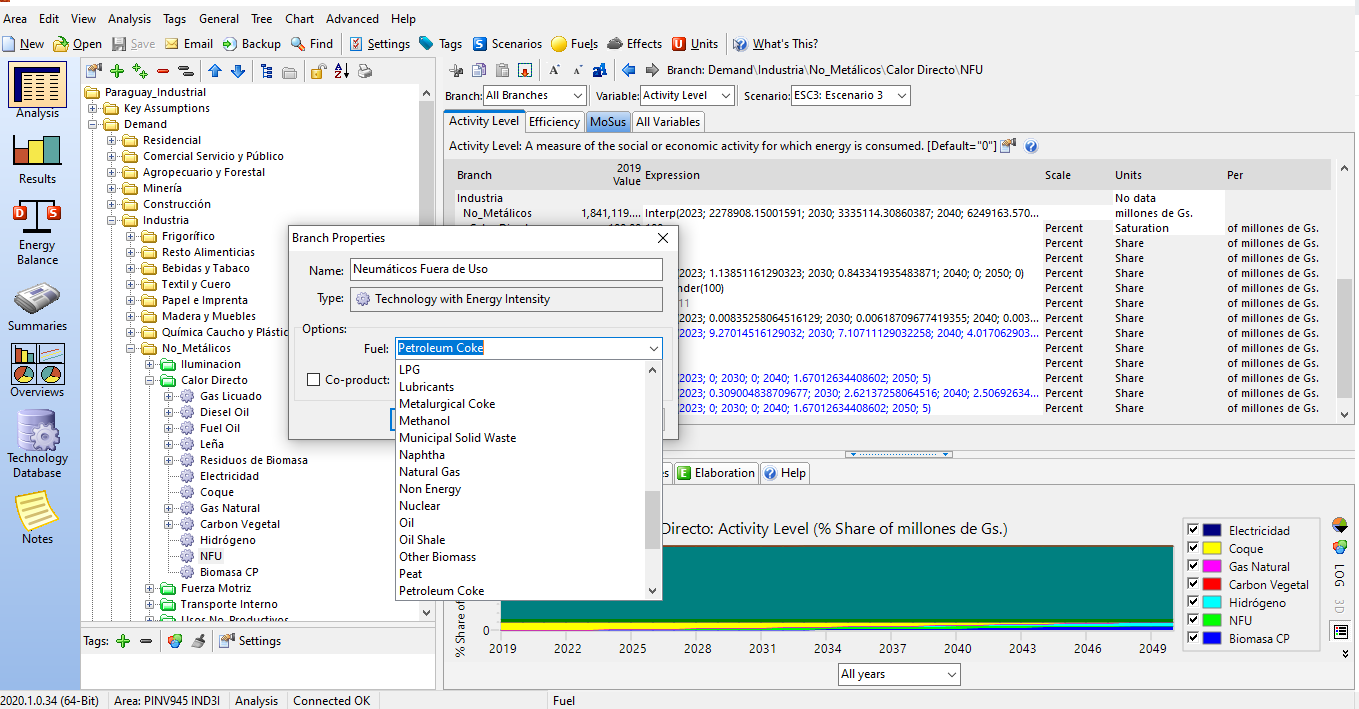The image size is (1359, 709).
Task: Click the LOG scale chart icon
Action: tap(1340, 576)
